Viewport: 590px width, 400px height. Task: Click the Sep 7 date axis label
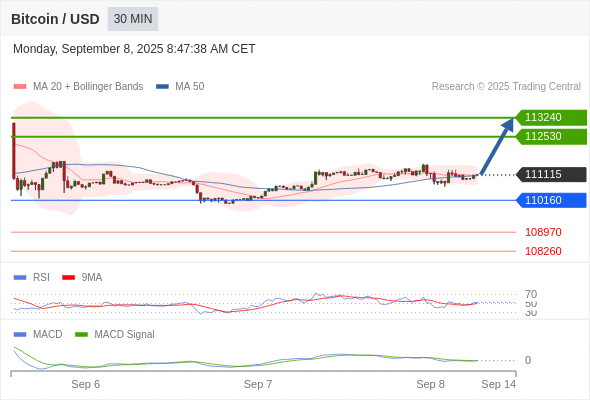pyautogui.click(x=258, y=384)
